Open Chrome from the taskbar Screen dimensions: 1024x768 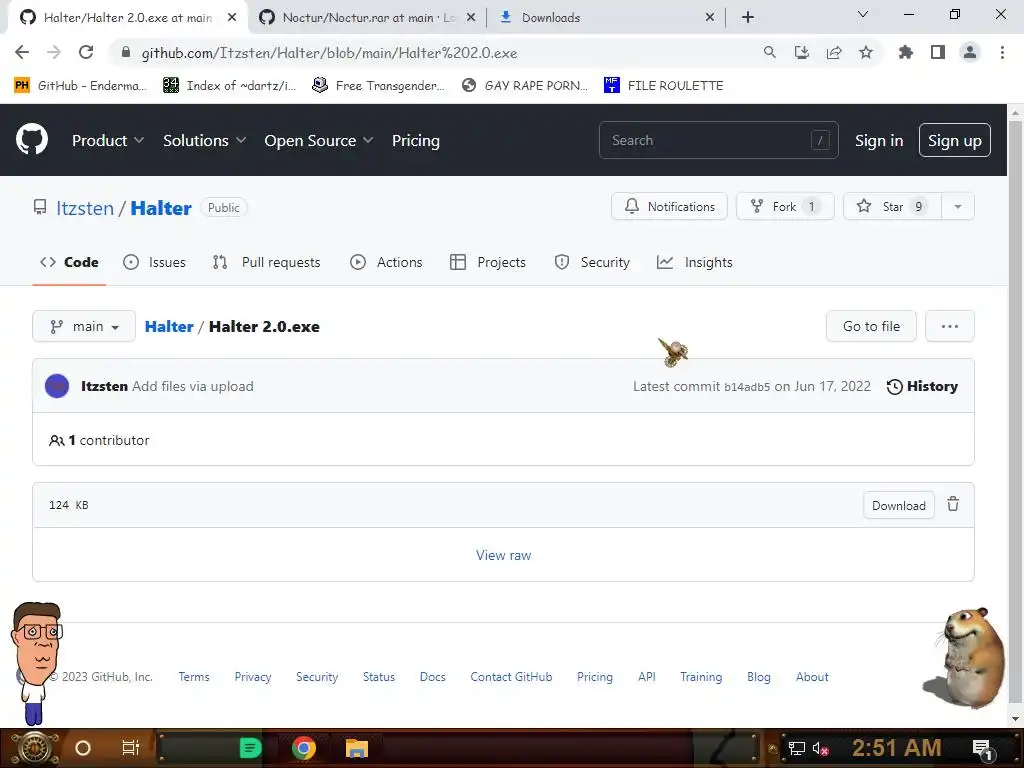tap(304, 748)
